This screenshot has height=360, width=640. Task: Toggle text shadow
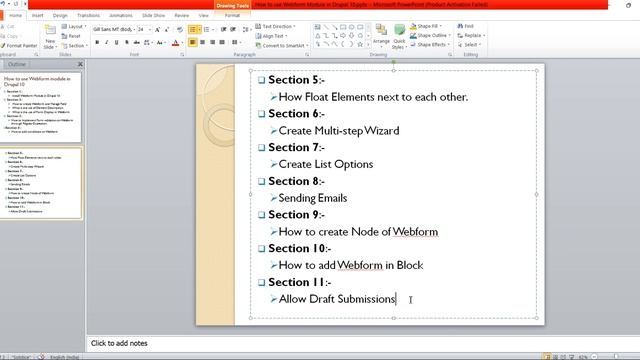127,42
